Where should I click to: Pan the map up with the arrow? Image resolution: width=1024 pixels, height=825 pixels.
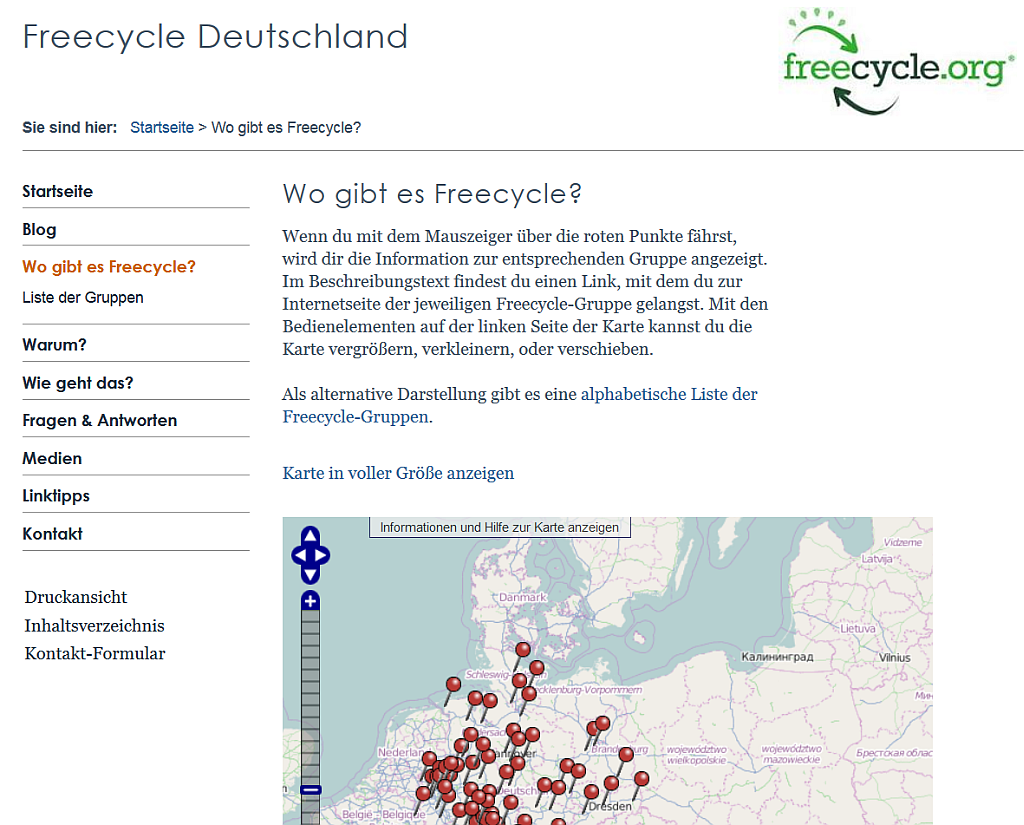310,535
